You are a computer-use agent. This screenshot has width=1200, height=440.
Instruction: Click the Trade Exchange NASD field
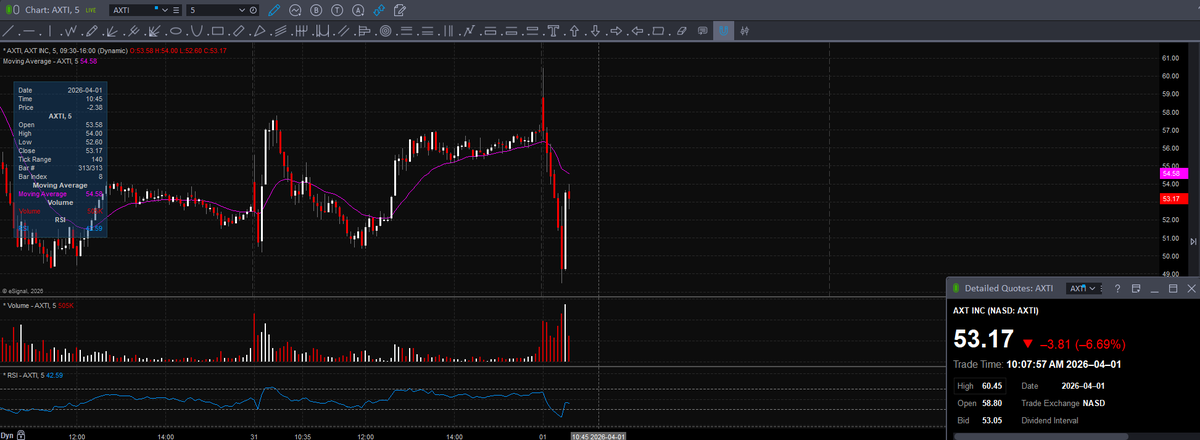coord(1063,403)
